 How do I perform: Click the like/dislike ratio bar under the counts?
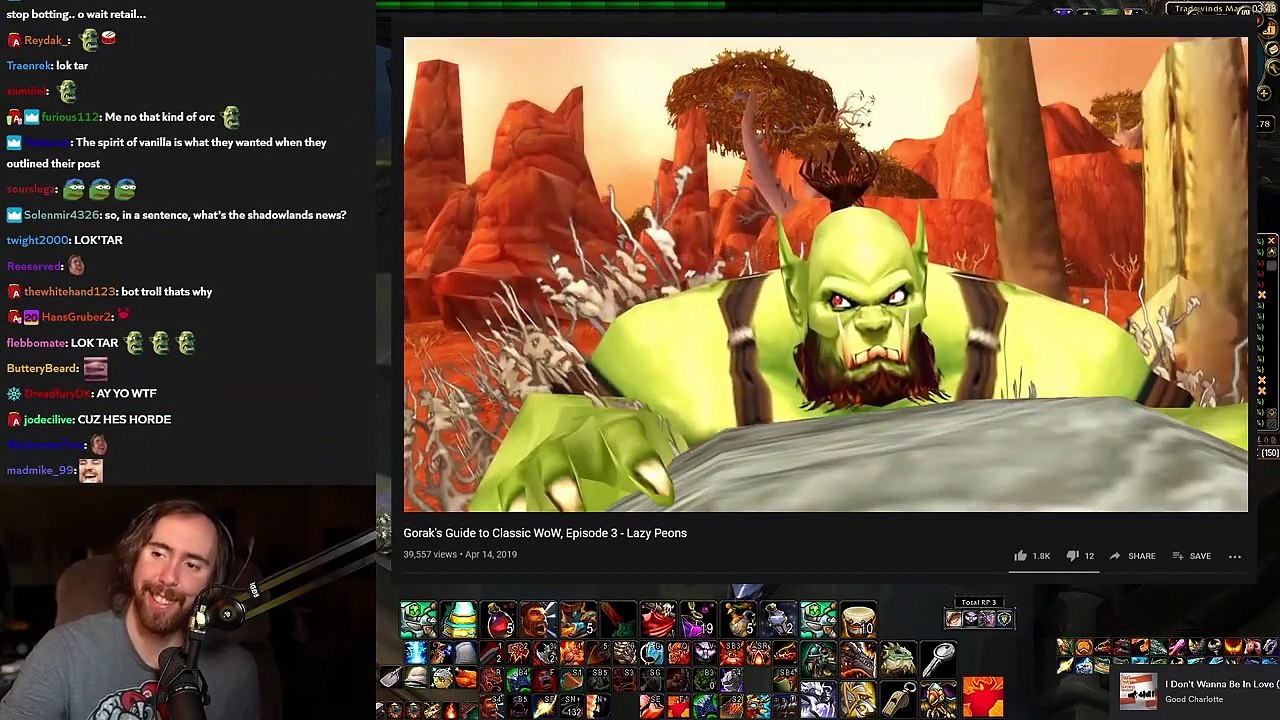point(1054,573)
